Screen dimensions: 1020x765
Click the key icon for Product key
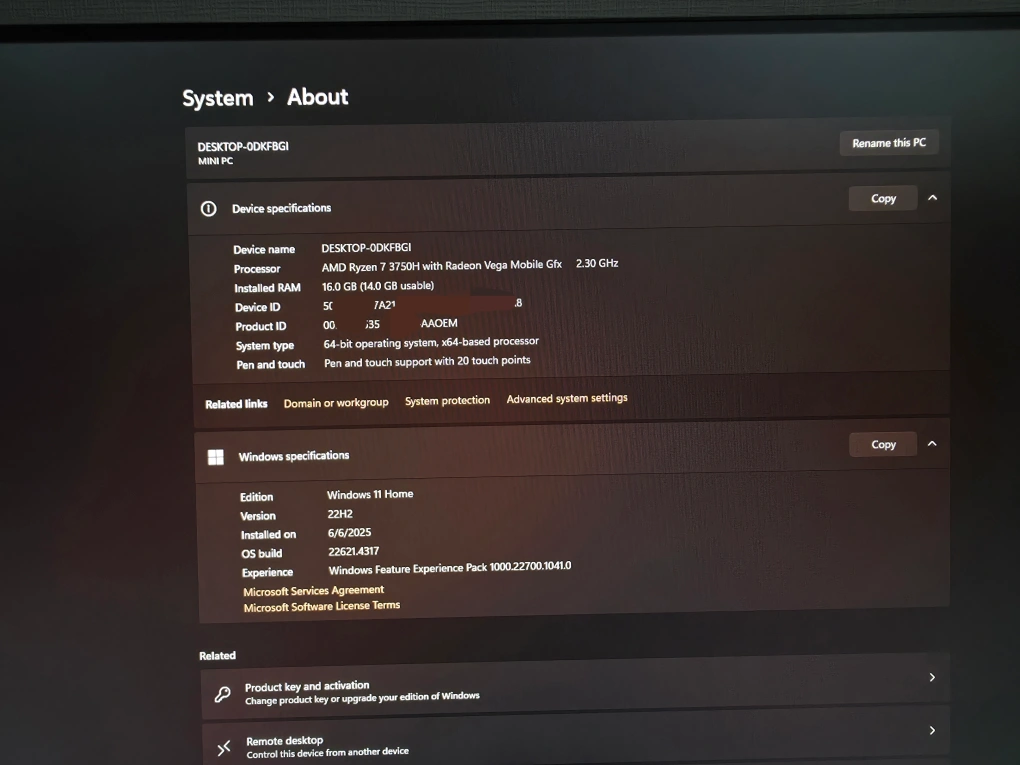pyautogui.click(x=222, y=695)
